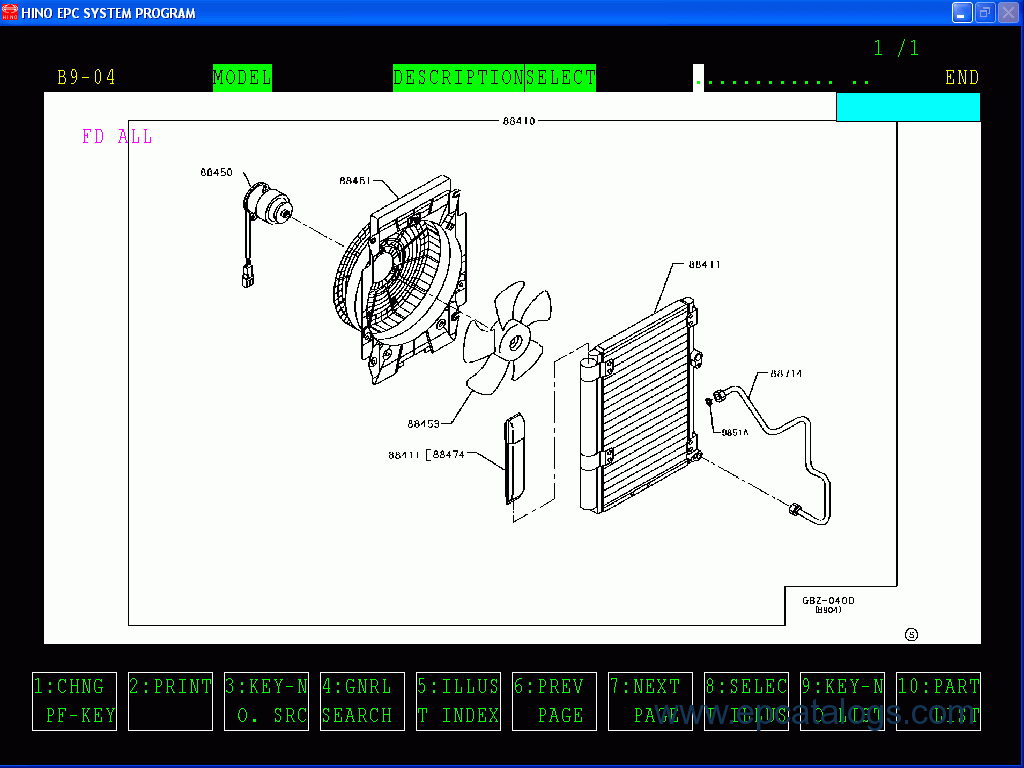Click the GBZ-040D illustration code

tap(828, 601)
